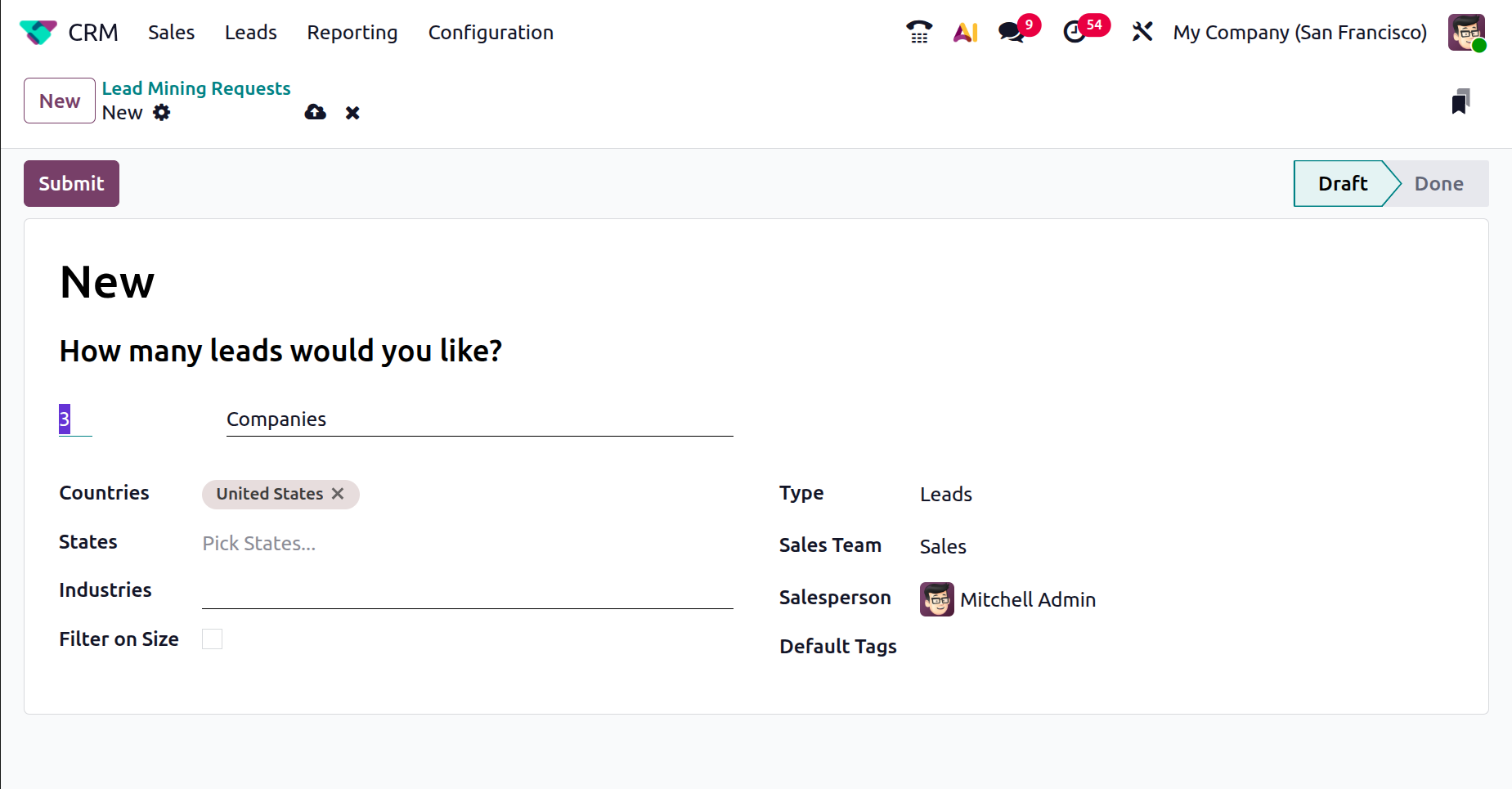Discard changes with the X icon
The width and height of the screenshot is (1512, 789).
pyautogui.click(x=352, y=113)
